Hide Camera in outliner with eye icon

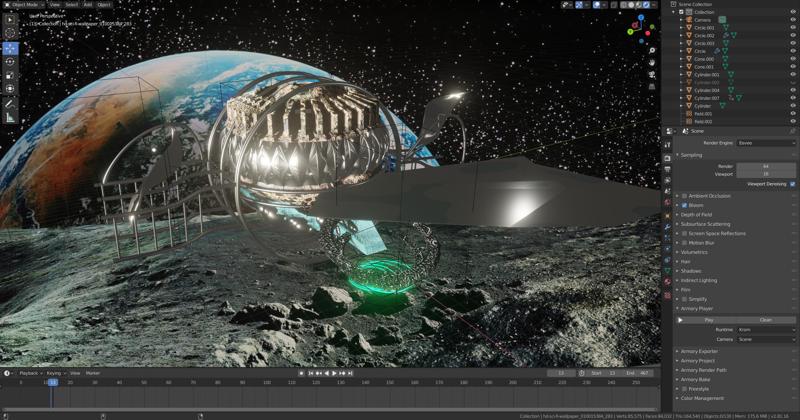pyautogui.click(x=793, y=20)
